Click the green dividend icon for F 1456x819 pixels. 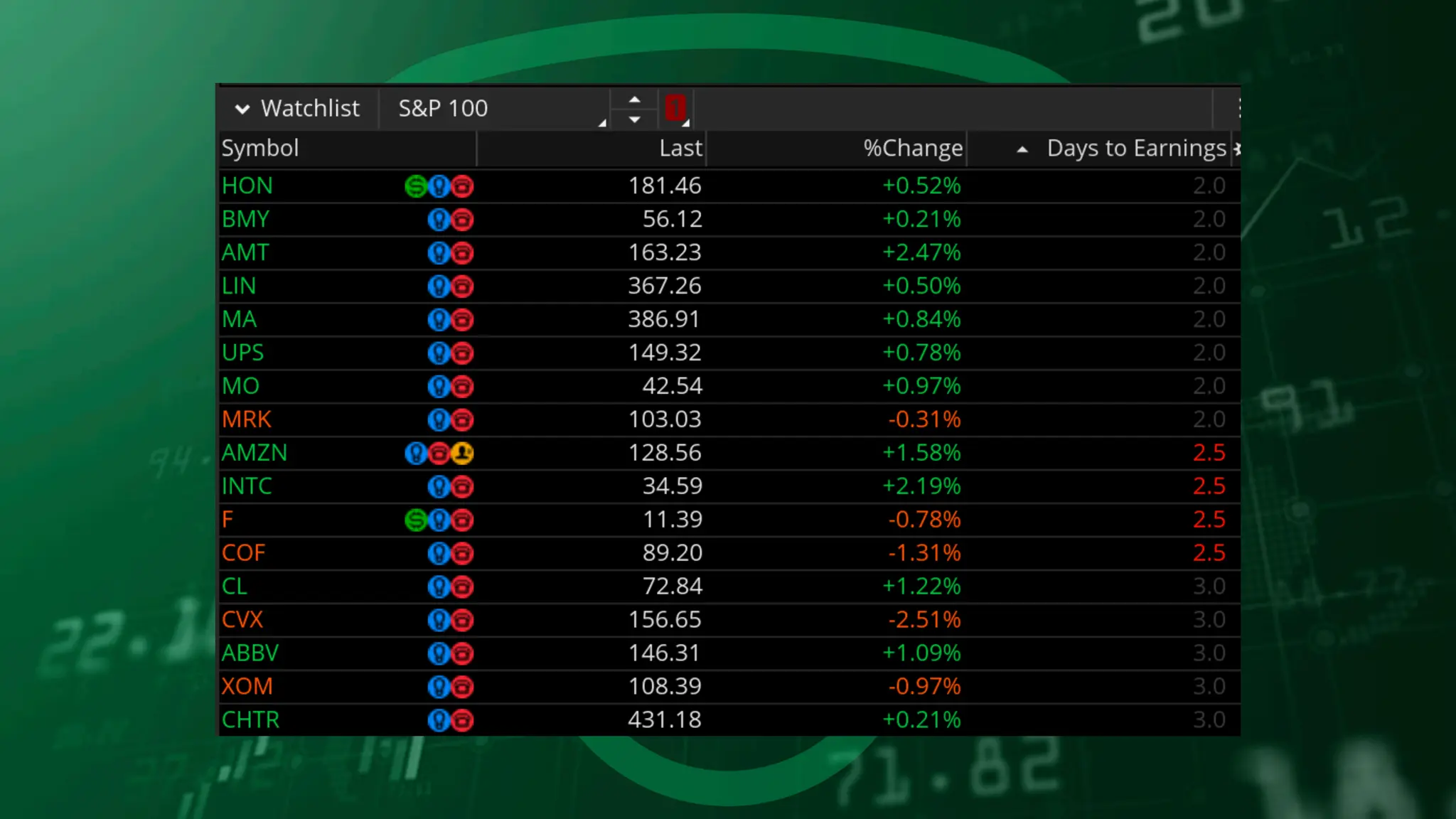[416, 520]
